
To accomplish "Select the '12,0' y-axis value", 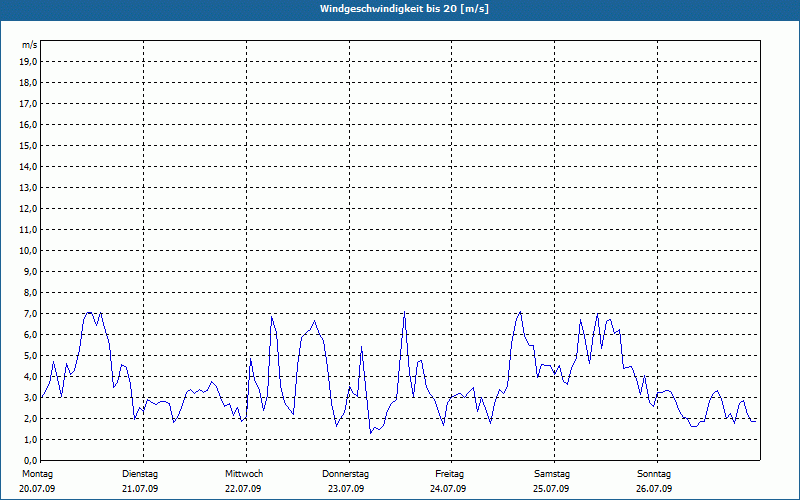I will tap(28, 209).
